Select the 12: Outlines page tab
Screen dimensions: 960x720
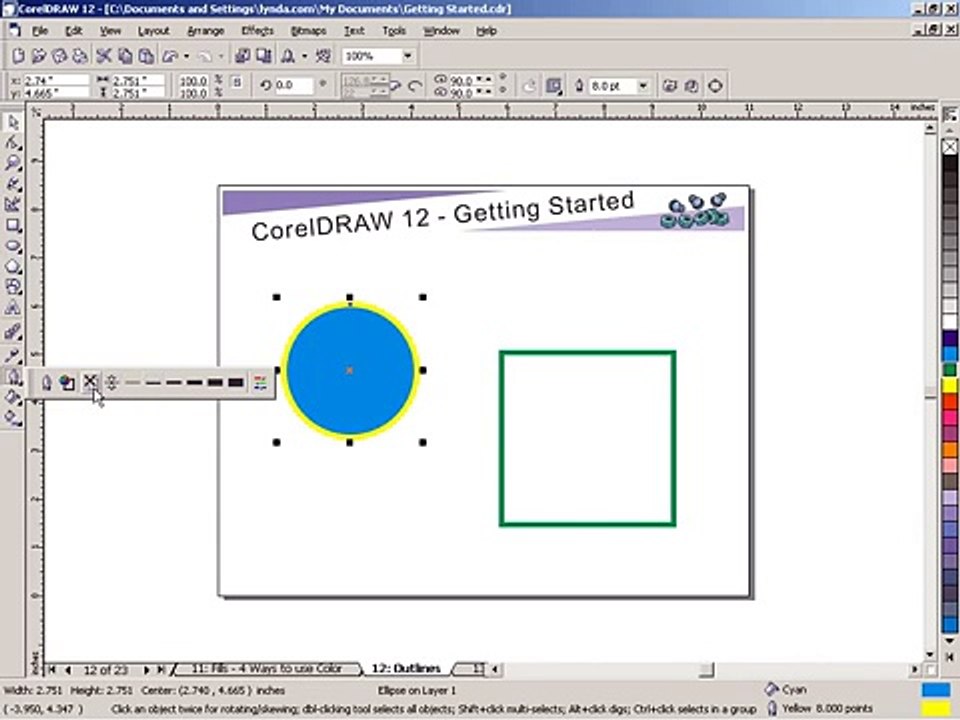(x=407, y=669)
